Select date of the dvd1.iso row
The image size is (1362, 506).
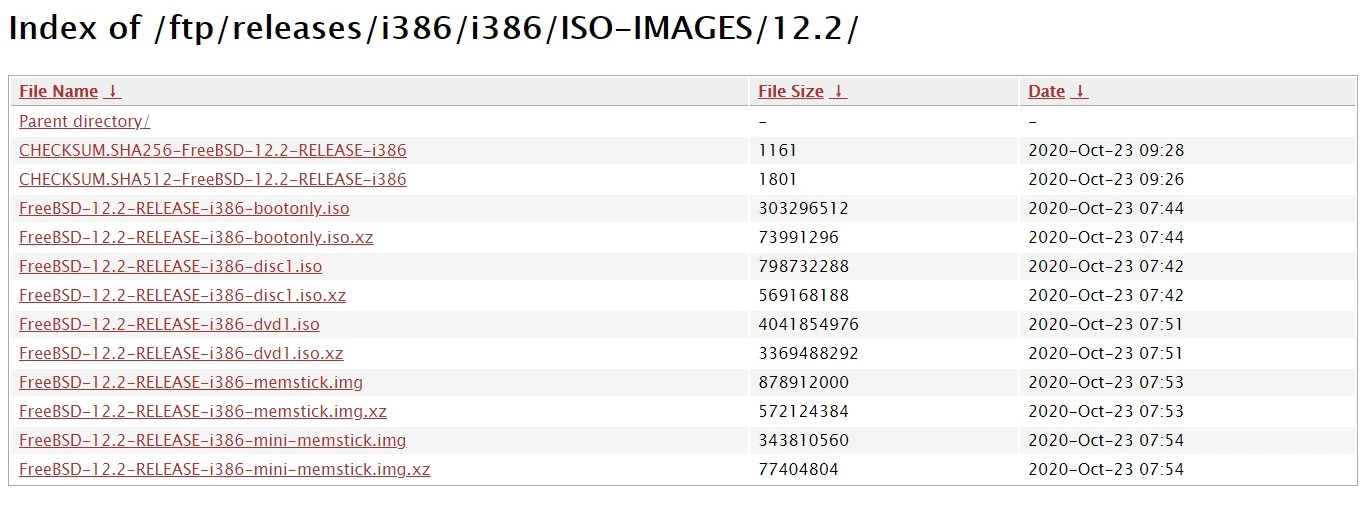(1106, 324)
